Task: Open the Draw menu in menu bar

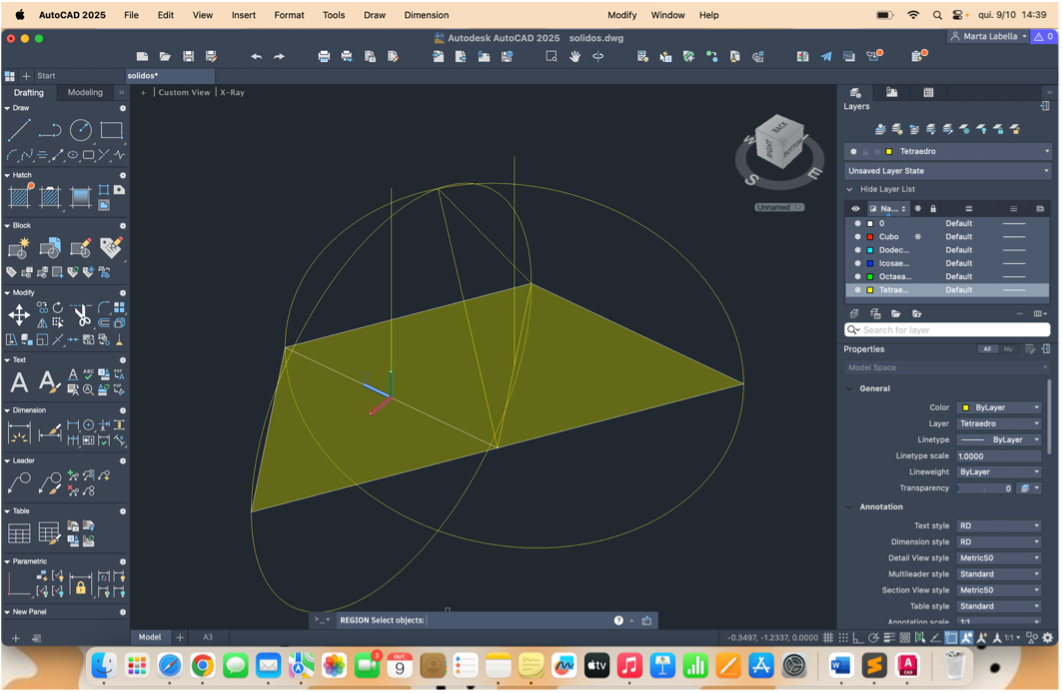Action: tap(374, 15)
